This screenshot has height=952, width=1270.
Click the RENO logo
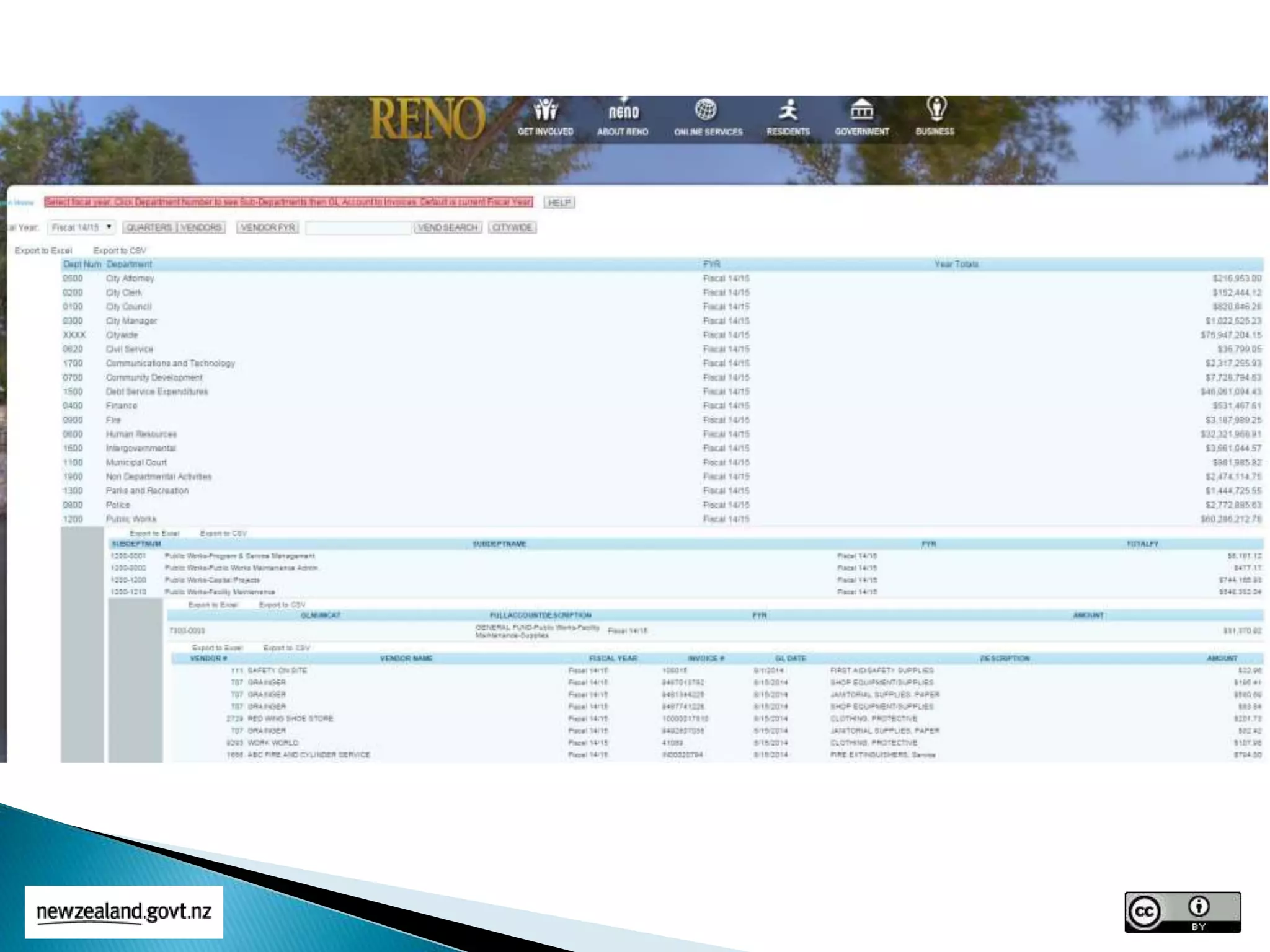point(427,119)
